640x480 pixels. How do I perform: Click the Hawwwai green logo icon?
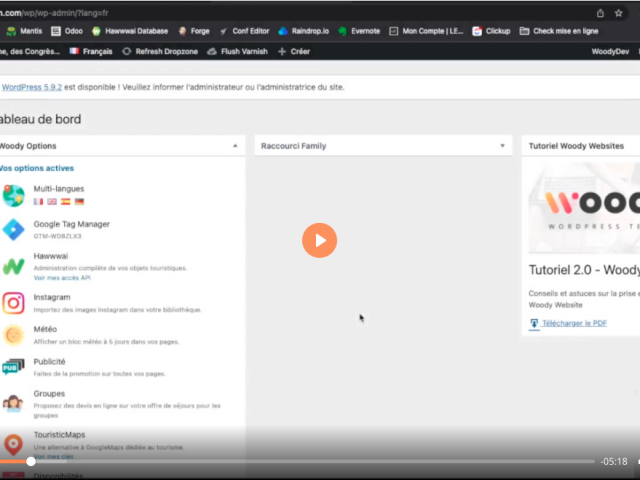coord(13,266)
